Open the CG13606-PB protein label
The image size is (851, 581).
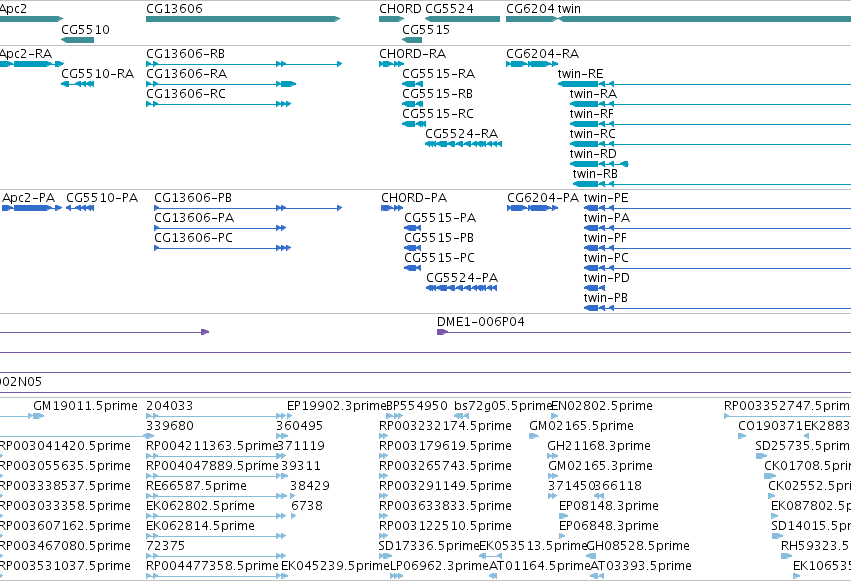(193, 198)
